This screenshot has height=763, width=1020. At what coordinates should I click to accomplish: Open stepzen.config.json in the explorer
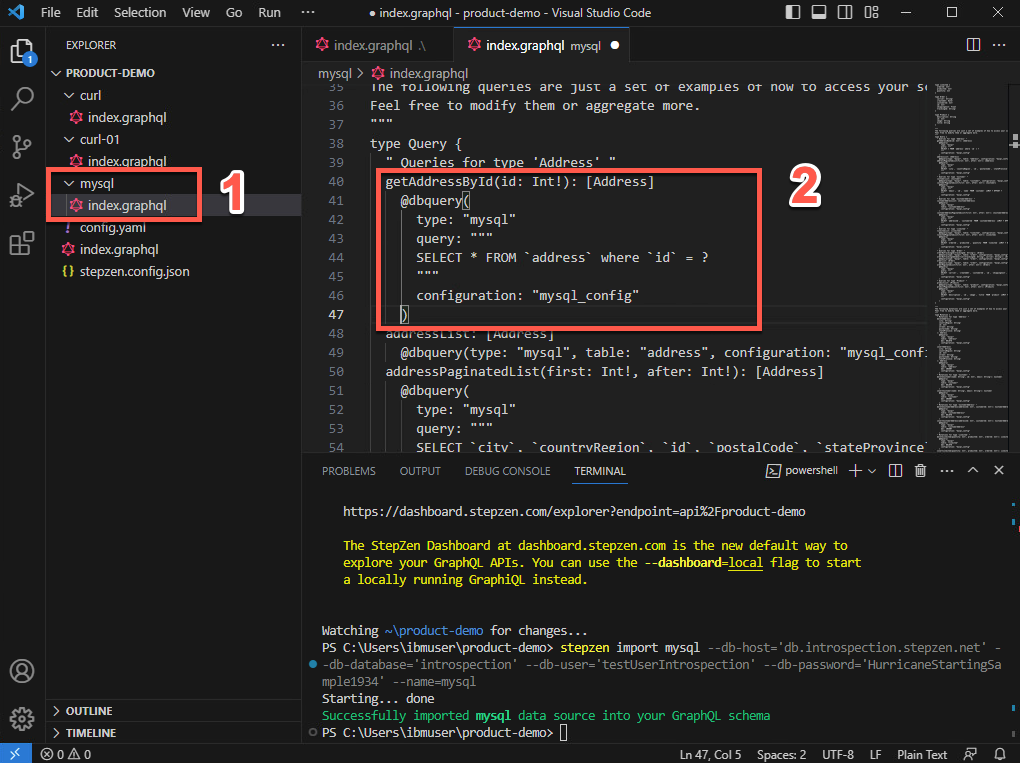point(134,271)
